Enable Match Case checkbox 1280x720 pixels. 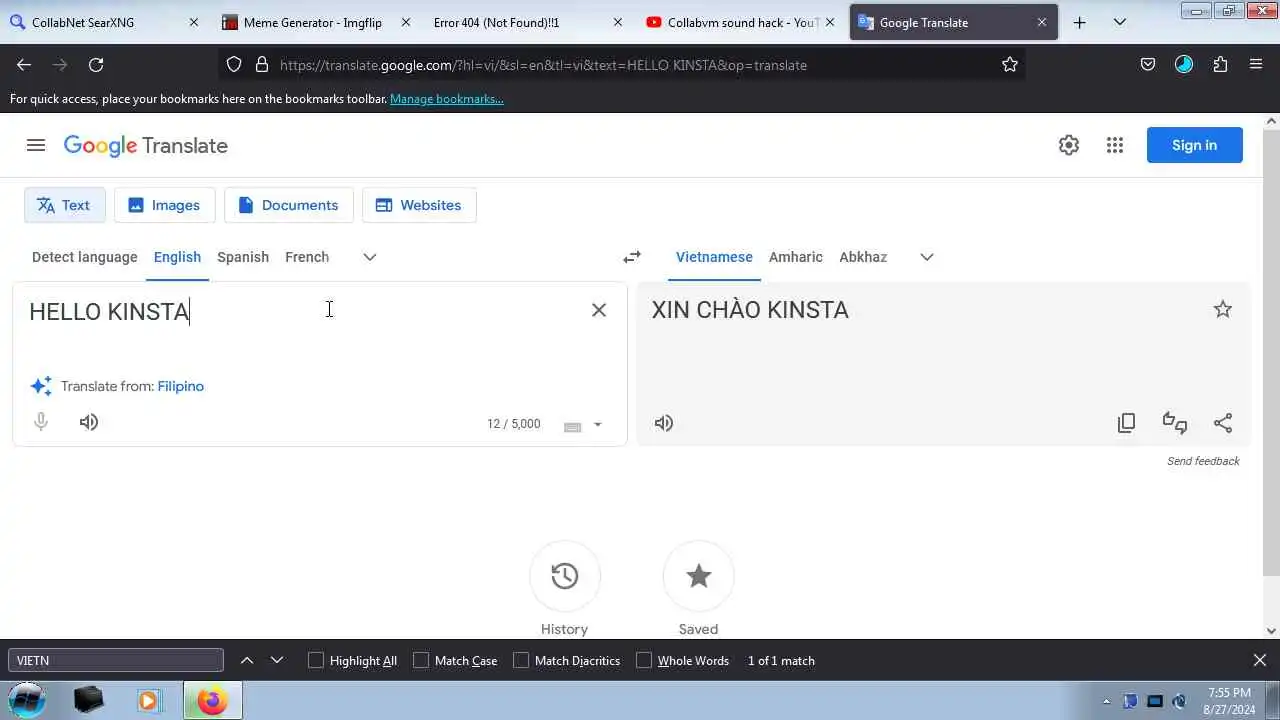pyautogui.click(x=421, y=660)
